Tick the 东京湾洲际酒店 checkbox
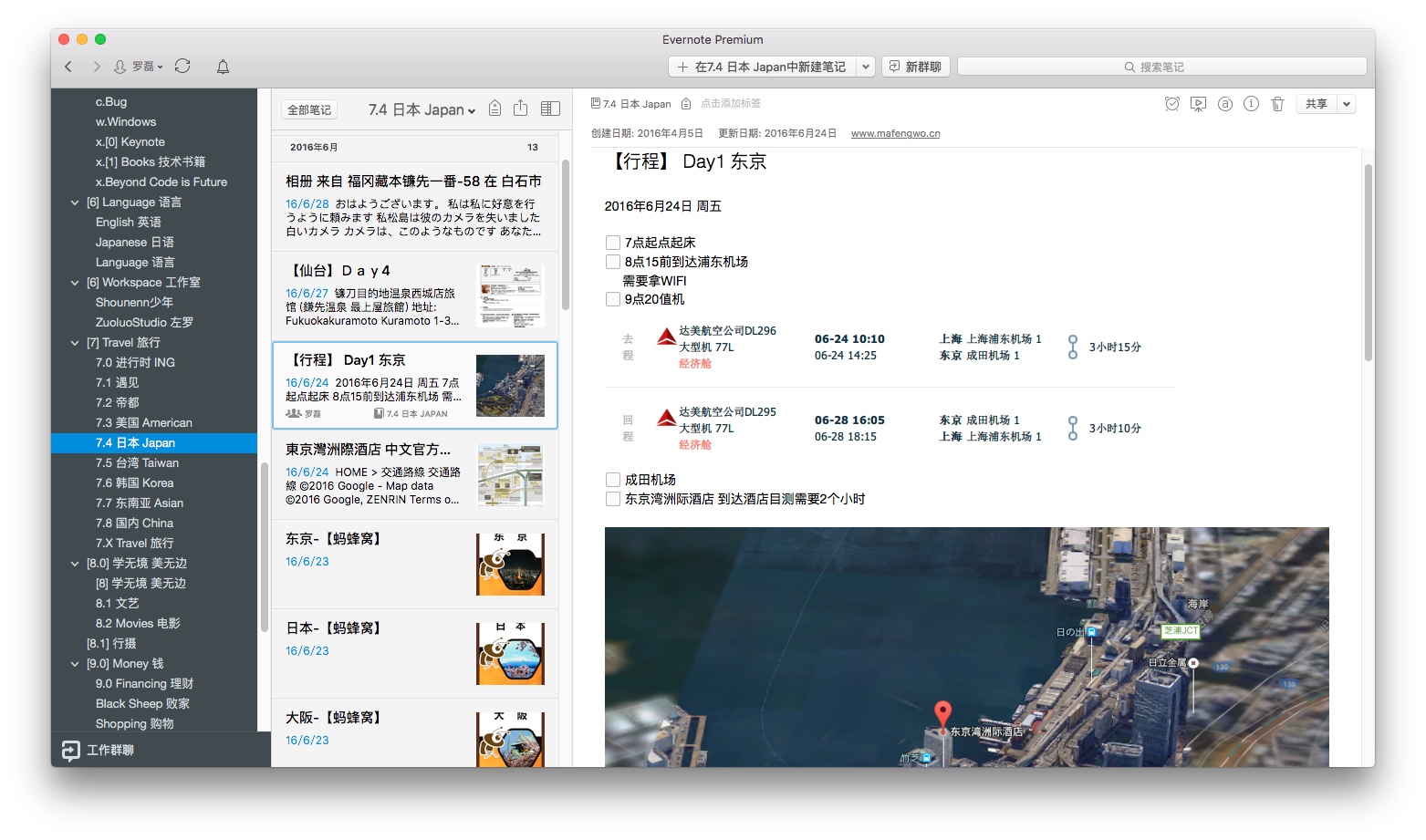 pyautogui.click(x=613, y=499)
